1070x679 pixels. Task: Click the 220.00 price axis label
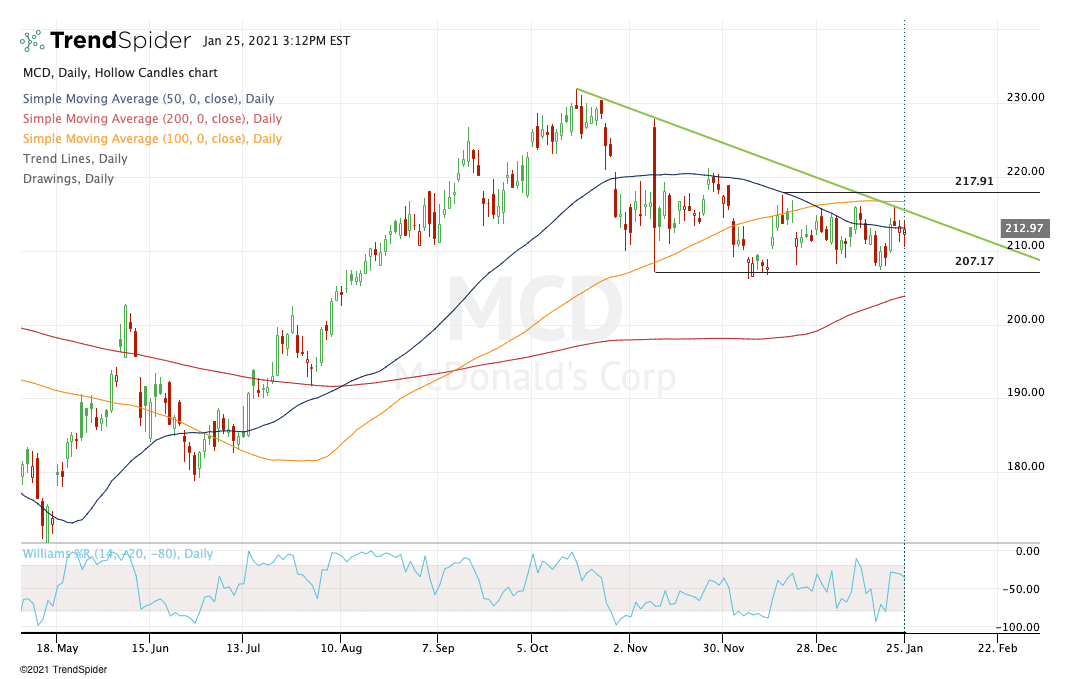point(1026,171)
